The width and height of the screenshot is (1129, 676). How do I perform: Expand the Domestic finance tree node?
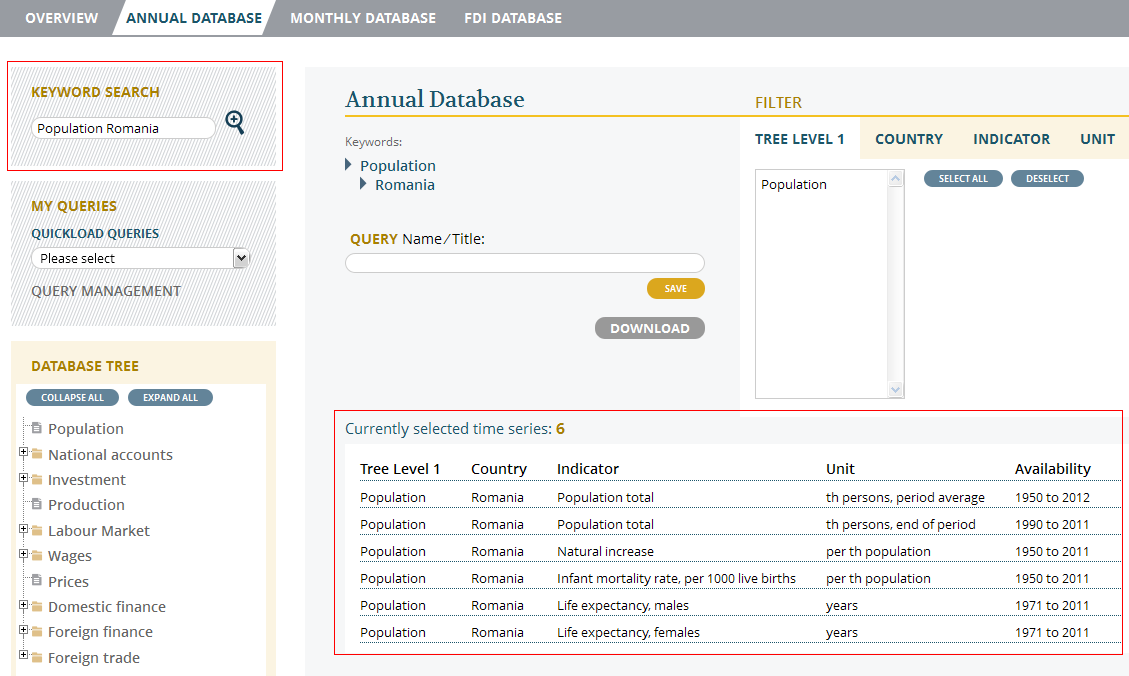pyautogui.click(x=23, y=605)
